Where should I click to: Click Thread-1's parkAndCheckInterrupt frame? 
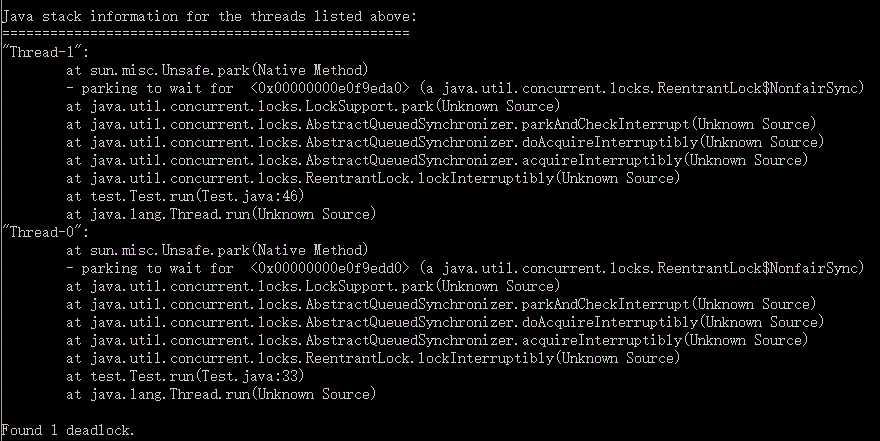441,124
